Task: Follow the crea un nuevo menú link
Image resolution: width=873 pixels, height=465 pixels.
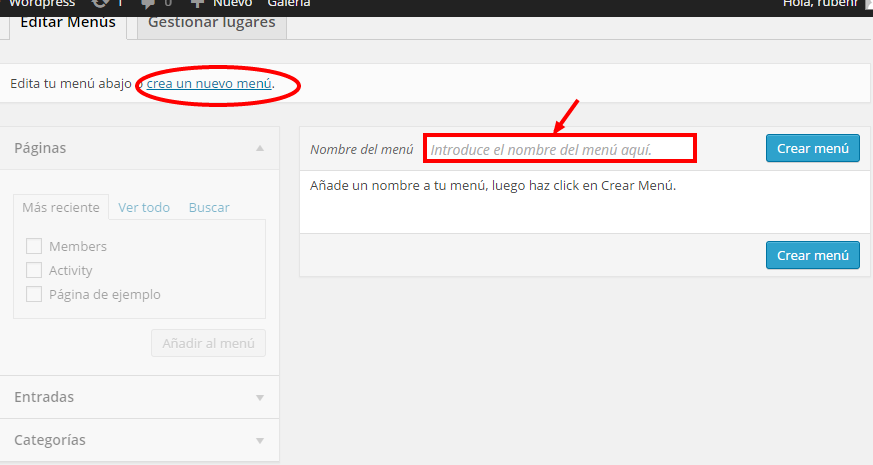Action: coord(209,84)
